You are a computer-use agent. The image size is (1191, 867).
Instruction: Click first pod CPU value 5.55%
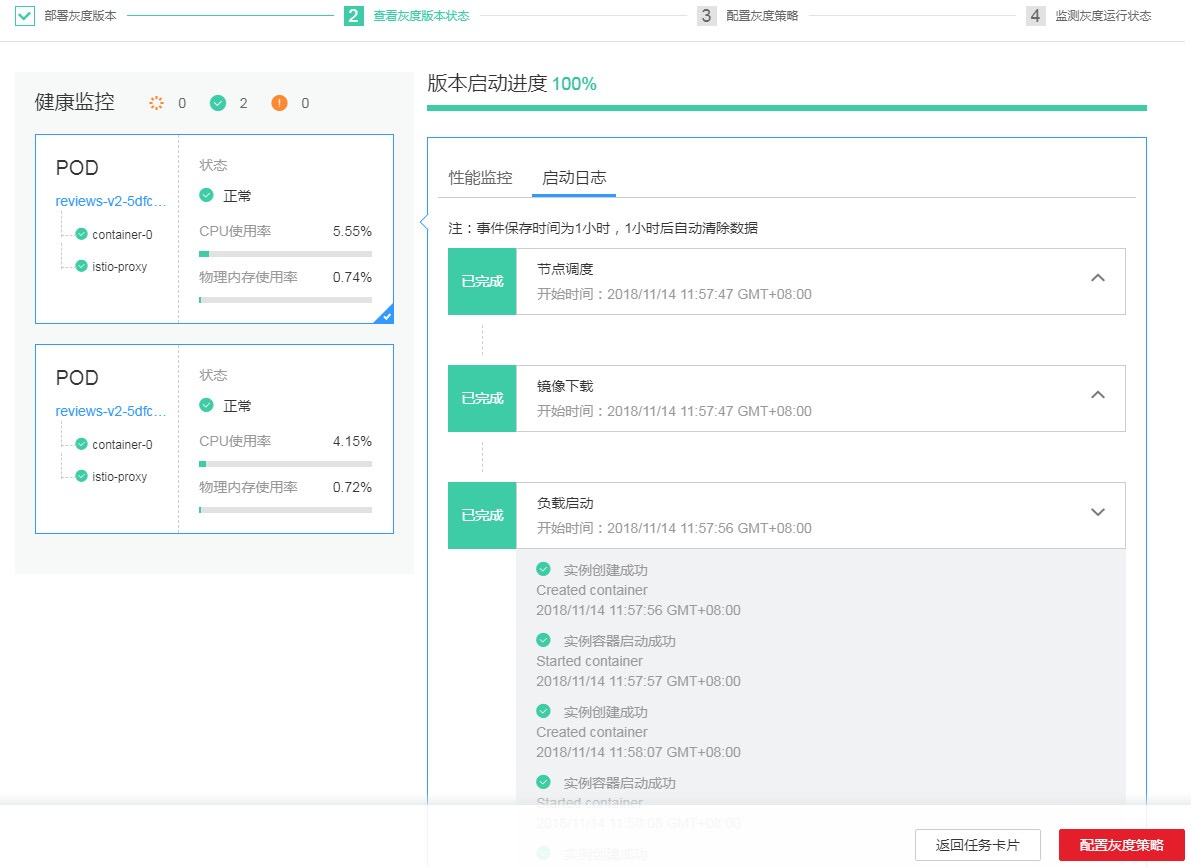pyautogui.click(x=352, y=231)
